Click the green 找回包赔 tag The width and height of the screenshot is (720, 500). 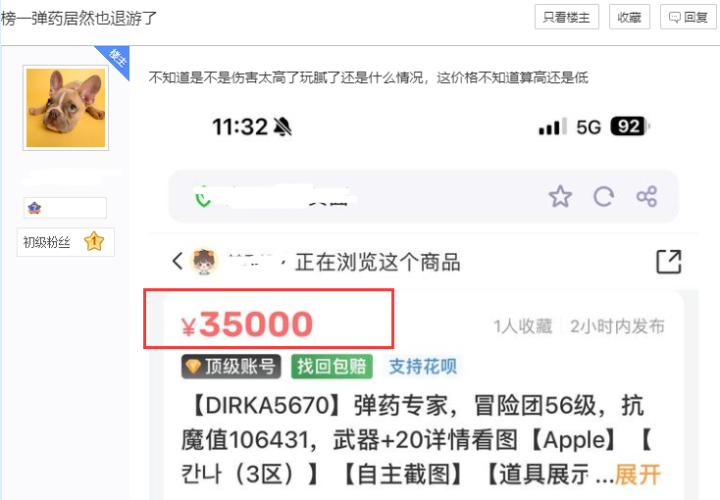click(x=332, y=366)
